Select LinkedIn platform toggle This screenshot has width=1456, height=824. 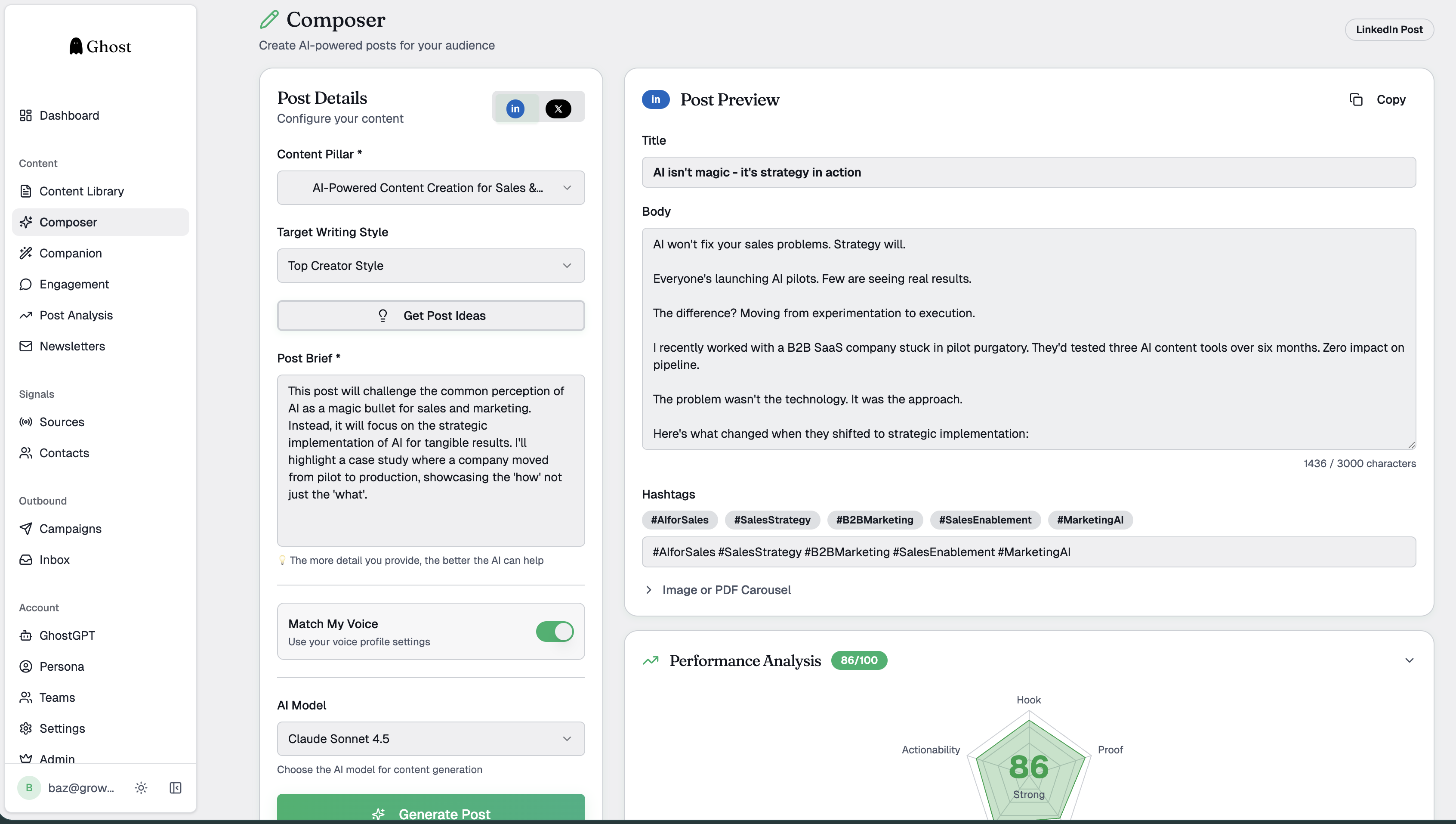(515, 108)
